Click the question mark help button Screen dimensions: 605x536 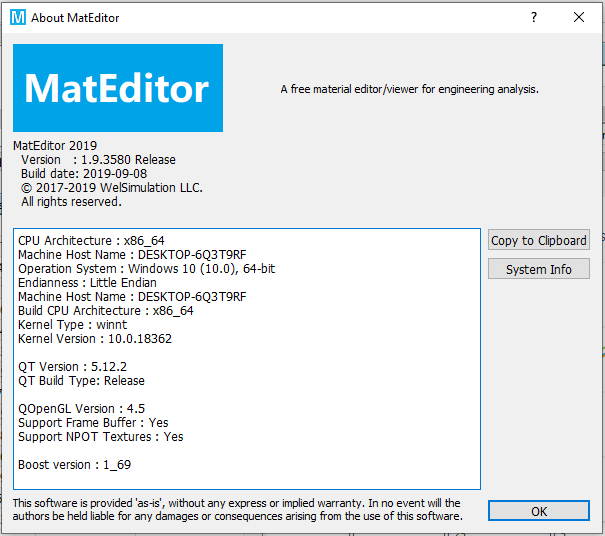534,17
